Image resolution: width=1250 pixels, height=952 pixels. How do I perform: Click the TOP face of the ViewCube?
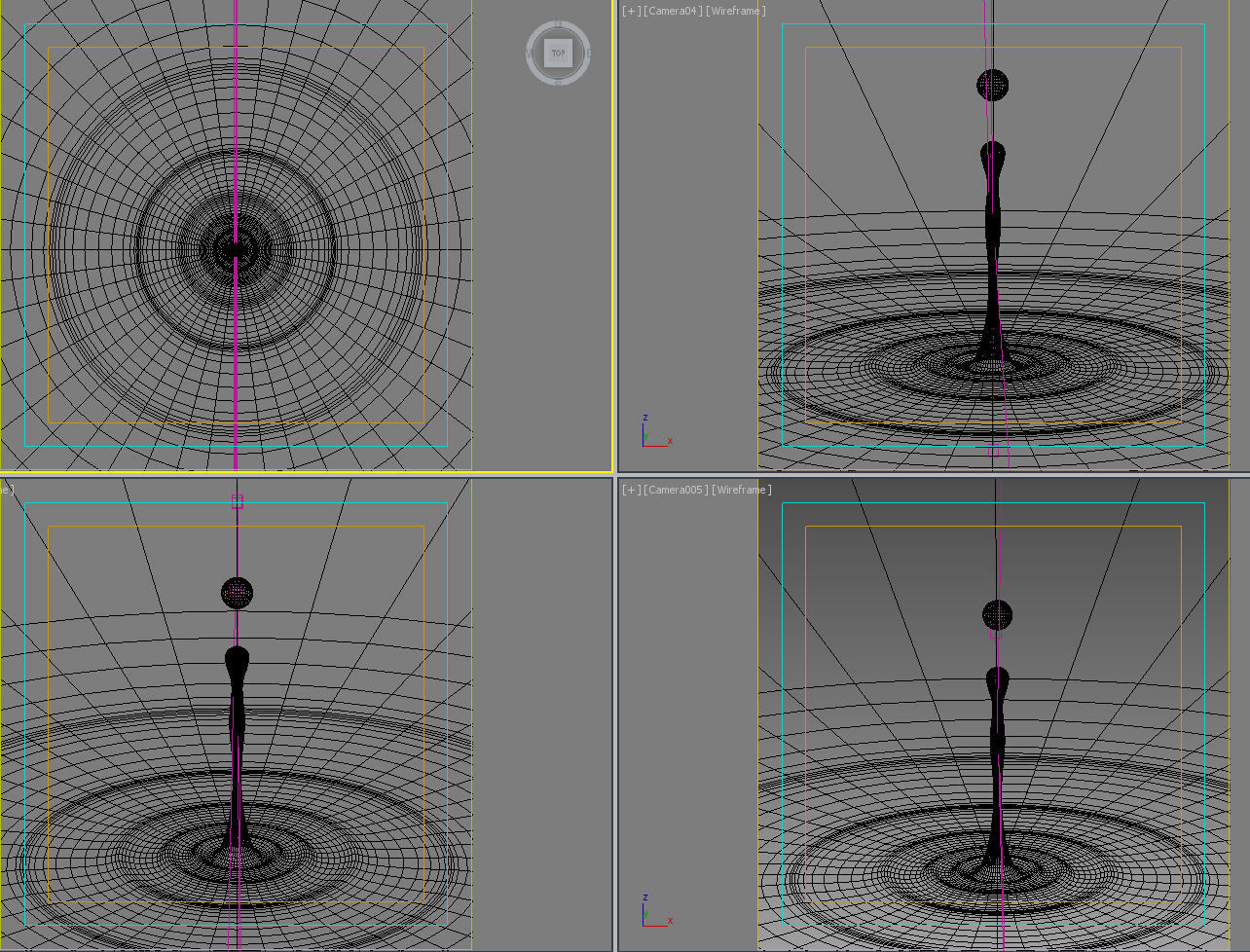(x=558, y=53)
